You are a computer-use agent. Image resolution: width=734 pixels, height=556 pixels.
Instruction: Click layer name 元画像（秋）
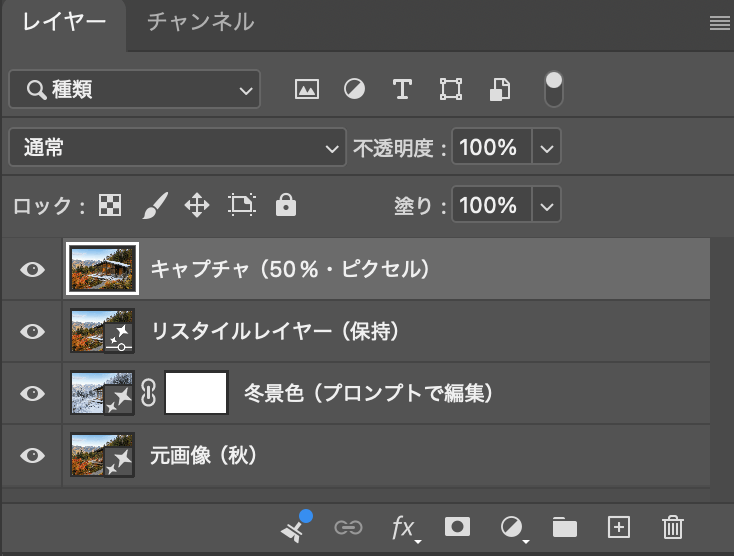[204, 455]
